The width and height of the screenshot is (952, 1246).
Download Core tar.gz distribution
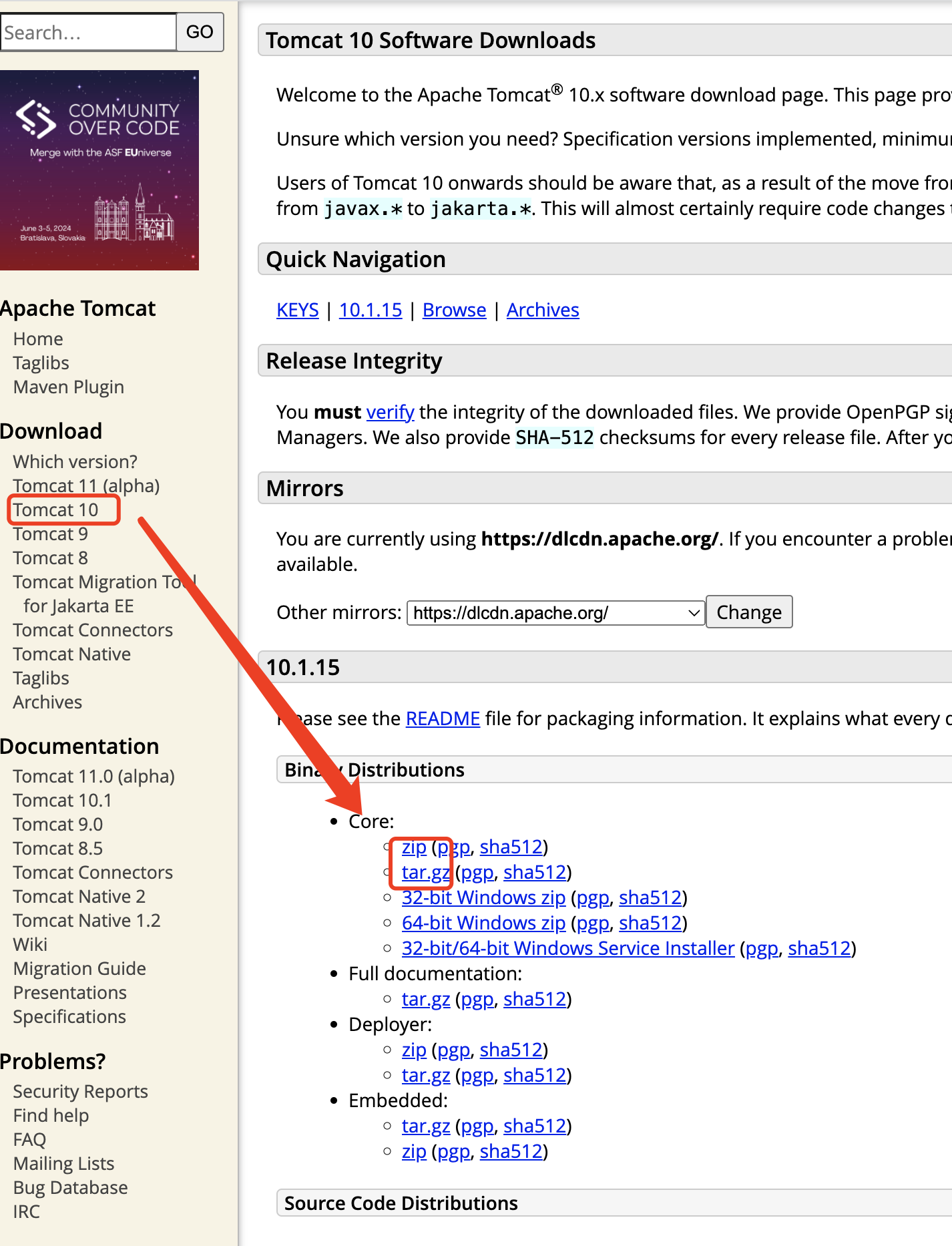coord(426,873)
